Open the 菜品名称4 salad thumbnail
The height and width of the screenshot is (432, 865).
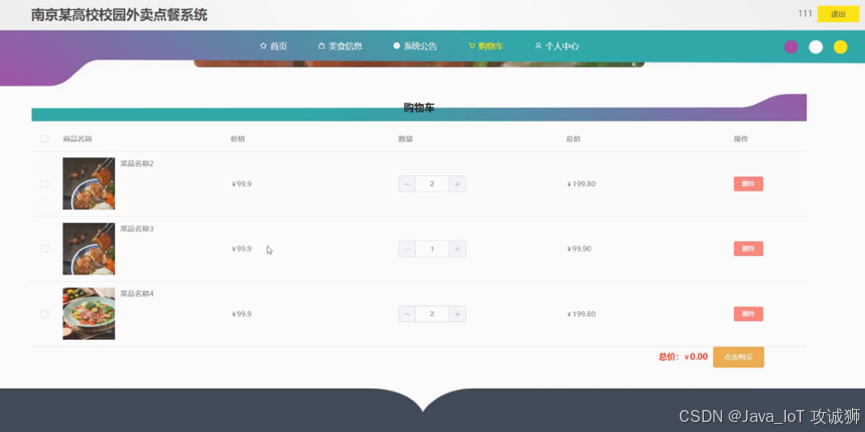(x=89, y=313)
